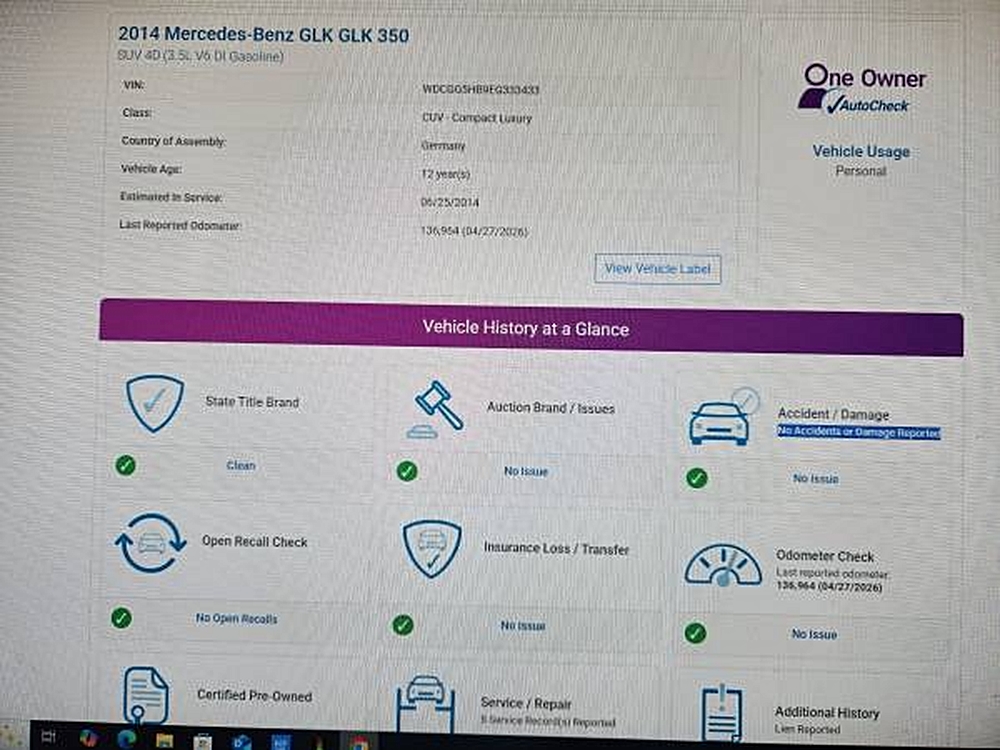This screenshot has width=1000, height=750.
Task: Click the 06/25/2014 estimated in service date
Action: tap(450, 202)
